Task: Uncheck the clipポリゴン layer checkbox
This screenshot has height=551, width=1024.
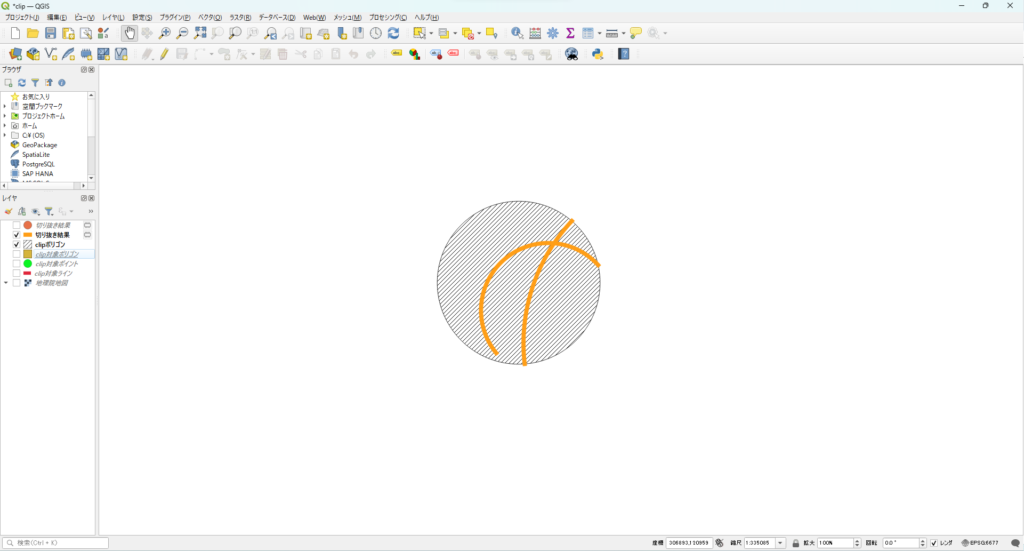Action: pyautogui.click(x=16, y=244)
